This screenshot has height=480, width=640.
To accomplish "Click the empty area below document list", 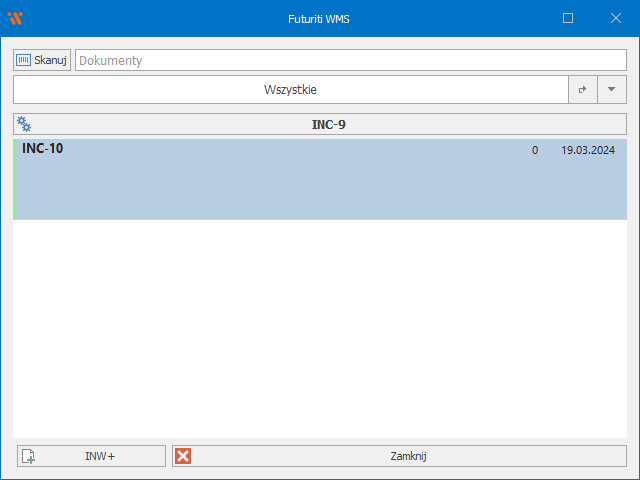I will pyautogui.click(x=320, y=330).
